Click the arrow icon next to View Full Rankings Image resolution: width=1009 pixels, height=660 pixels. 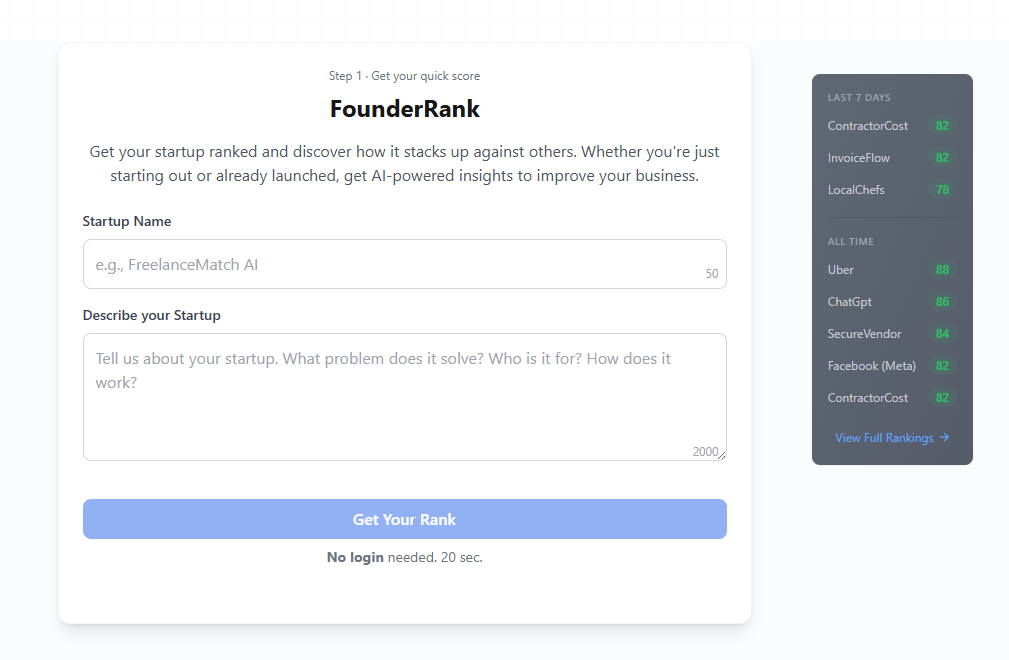(x=945, y=437)
